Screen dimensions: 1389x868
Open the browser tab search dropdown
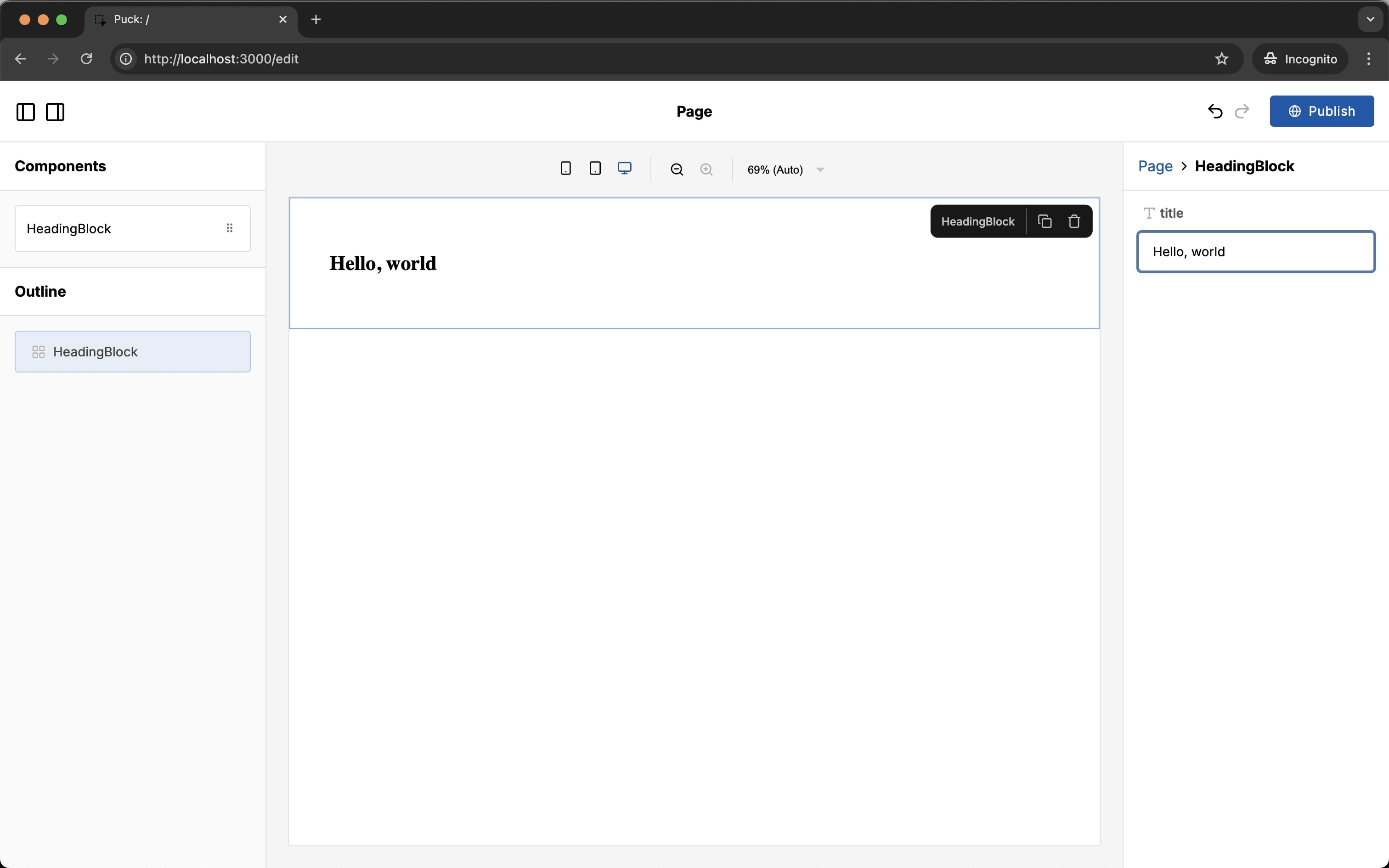click(1370, 19)
